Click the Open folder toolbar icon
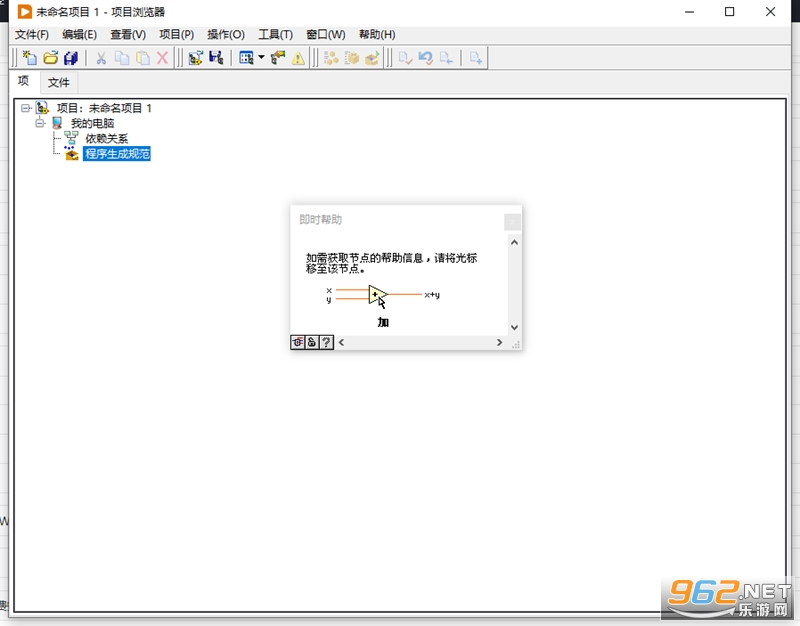 tap(51, 58)
